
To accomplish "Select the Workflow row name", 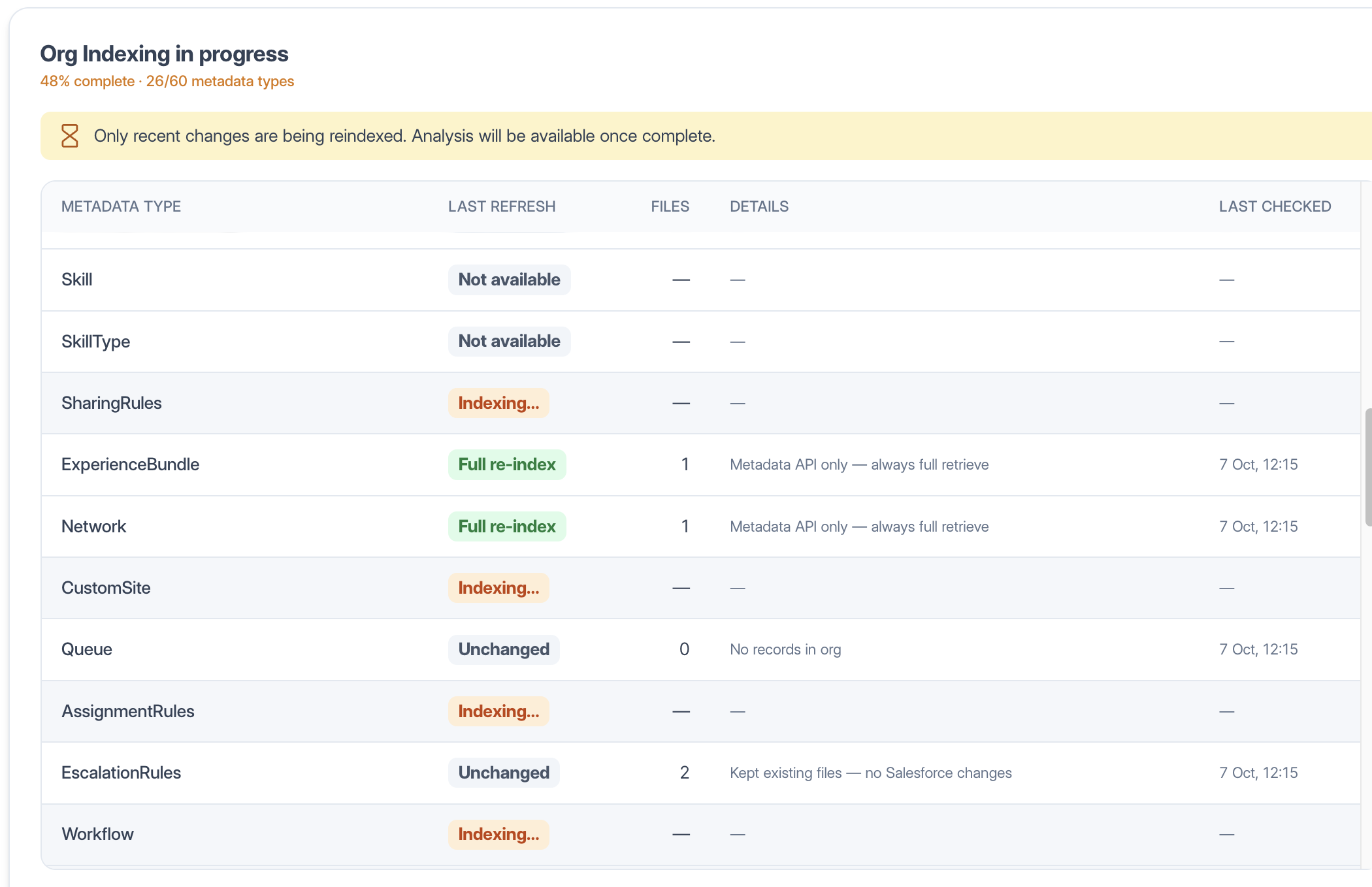I will (98, 834).
